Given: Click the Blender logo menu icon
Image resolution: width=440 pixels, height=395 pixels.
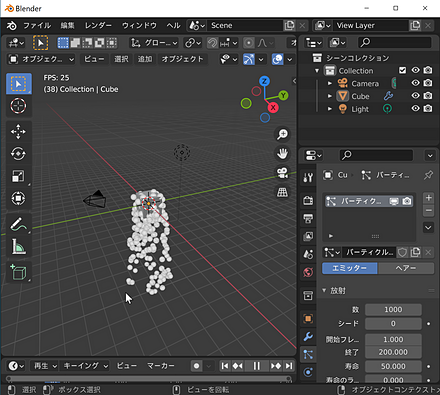Looking at the screenshot, I should (x=12, y=25).
